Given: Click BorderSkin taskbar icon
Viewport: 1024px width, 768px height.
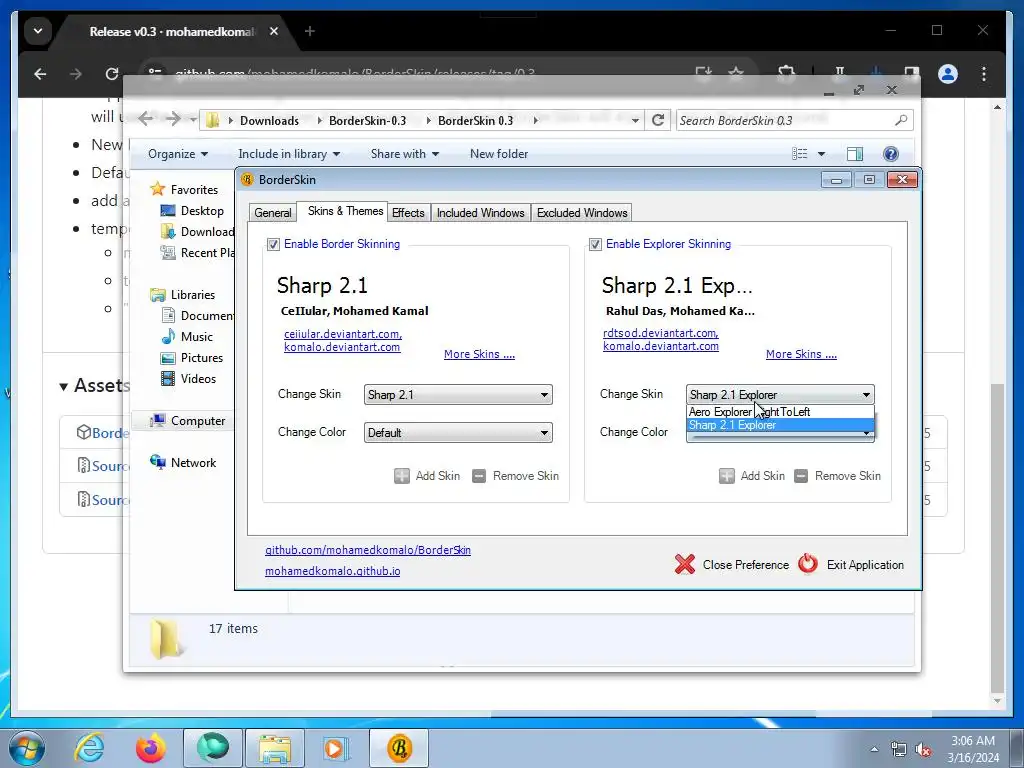Looking at the screenshot, I should point(399,748).
